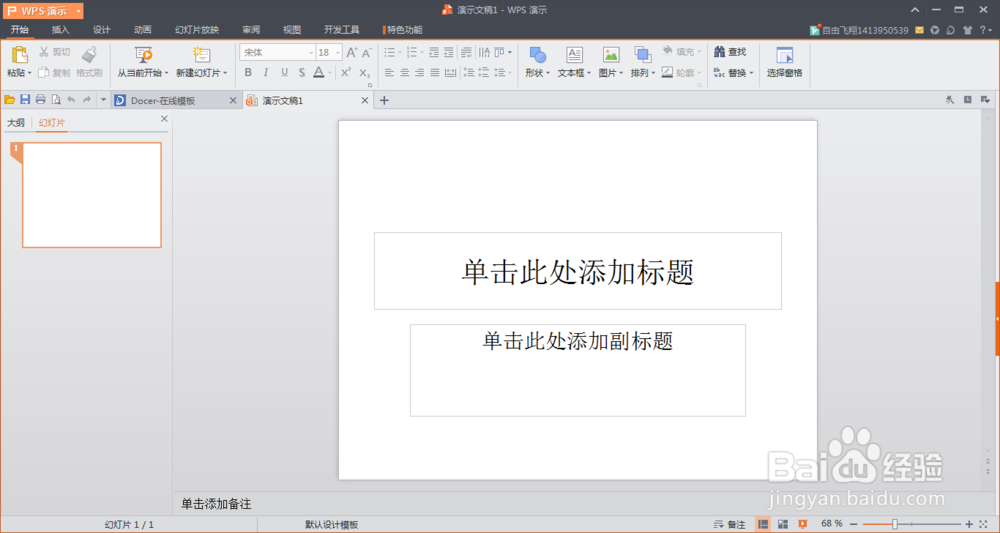Screen dimensions: 1000x533
Task: Add a new document tab with plus
Action: [x=384, y=100]
